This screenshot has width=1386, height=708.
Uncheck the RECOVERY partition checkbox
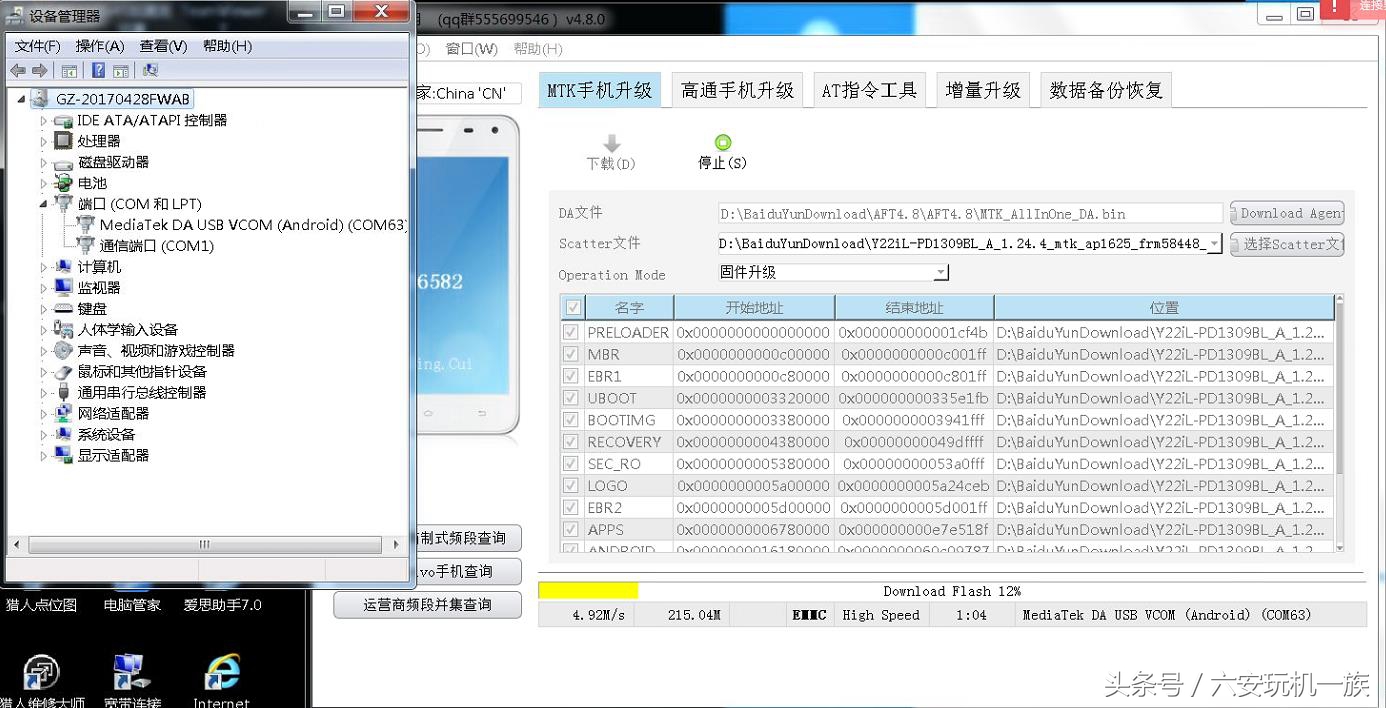point(570,441)
